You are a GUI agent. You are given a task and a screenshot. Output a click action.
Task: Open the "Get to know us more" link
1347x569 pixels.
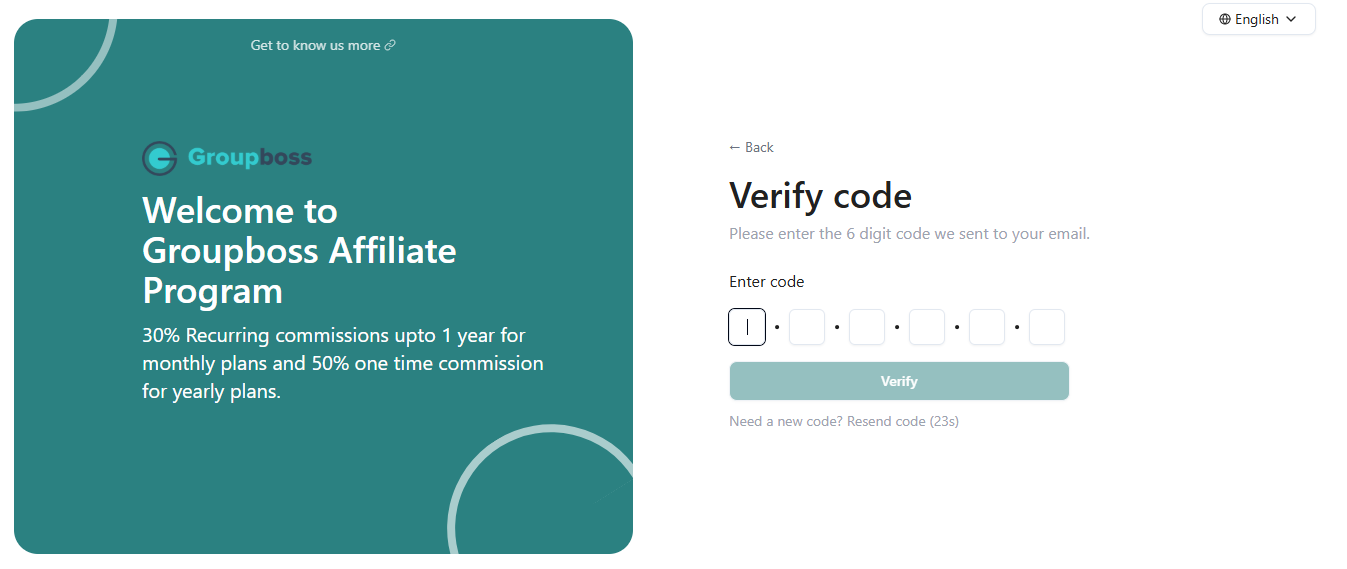(316, 45)
